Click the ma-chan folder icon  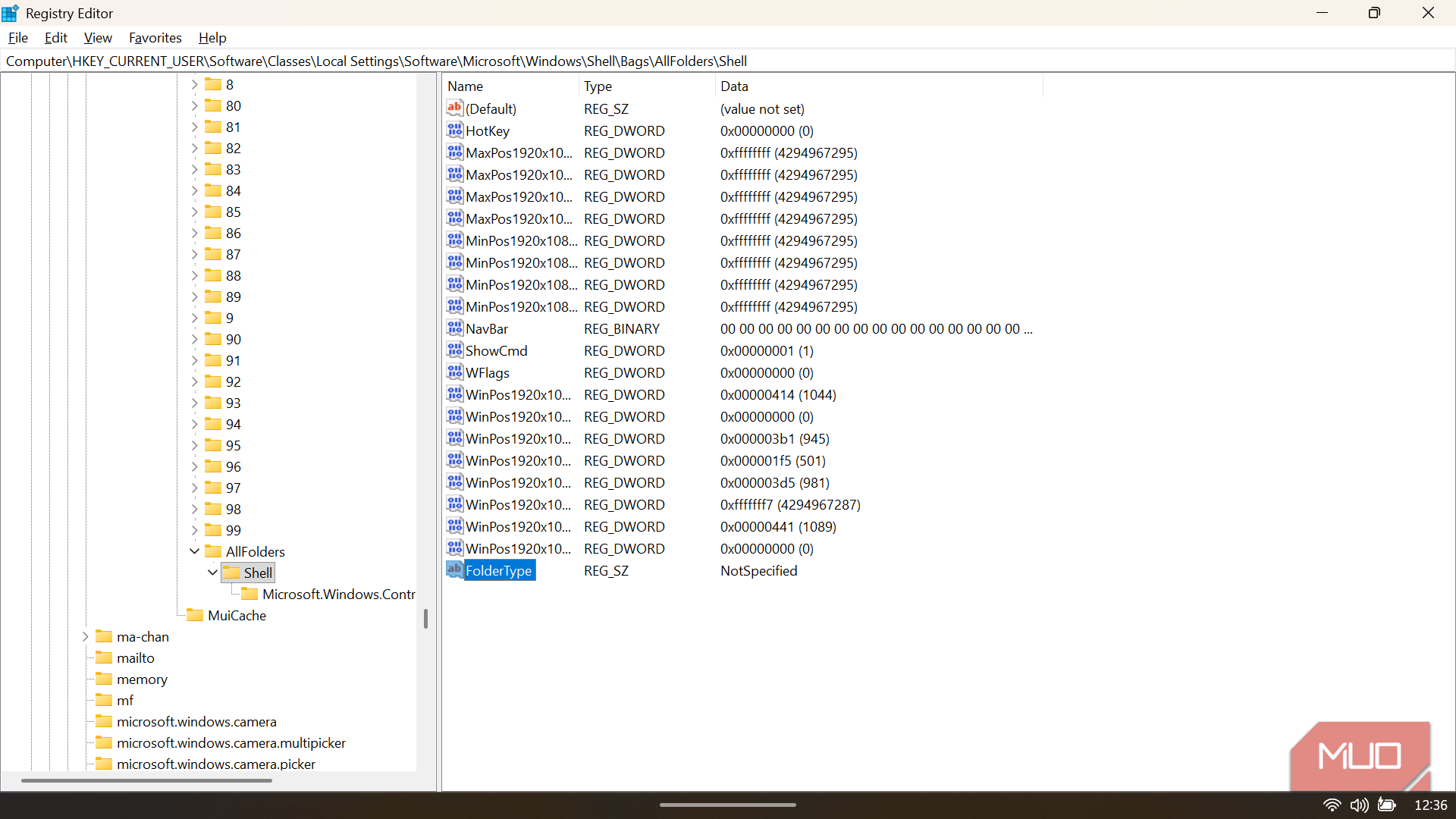click(104, 636)
